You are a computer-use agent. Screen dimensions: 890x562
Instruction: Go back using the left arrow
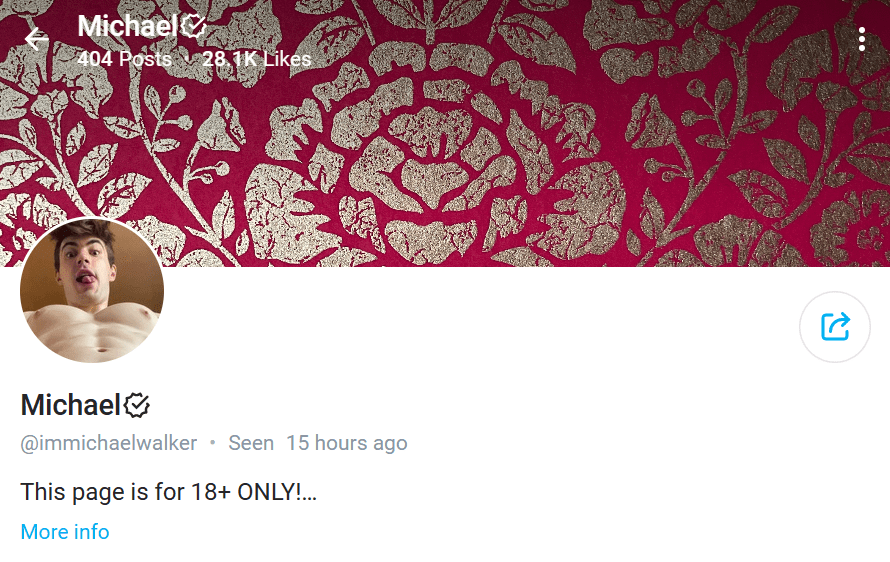tap(36, 39)
